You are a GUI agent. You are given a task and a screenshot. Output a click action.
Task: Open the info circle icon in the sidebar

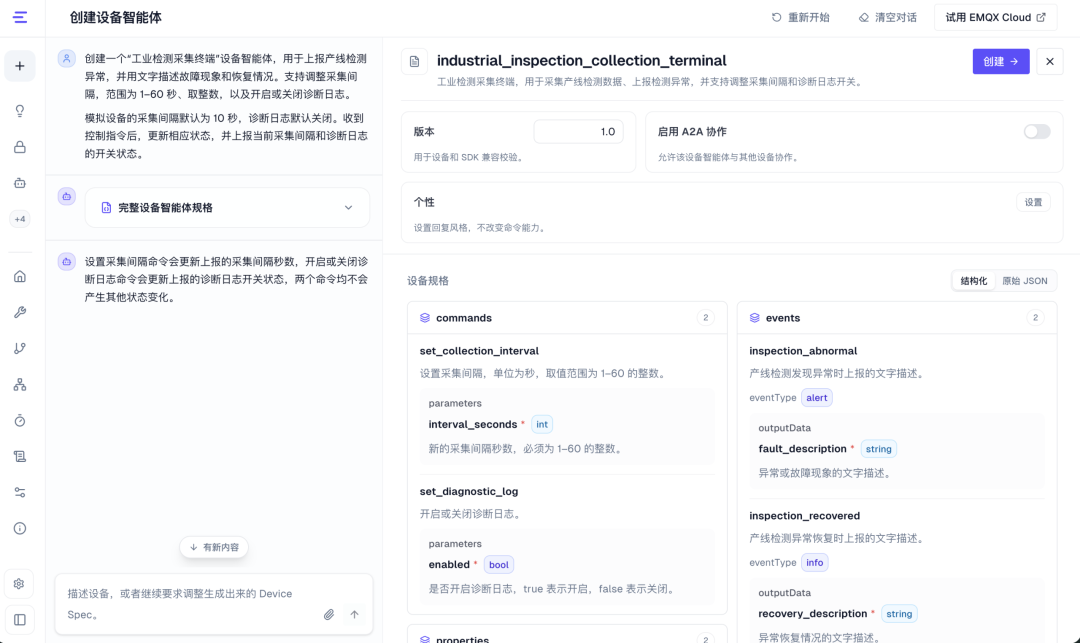click(20, 529)
